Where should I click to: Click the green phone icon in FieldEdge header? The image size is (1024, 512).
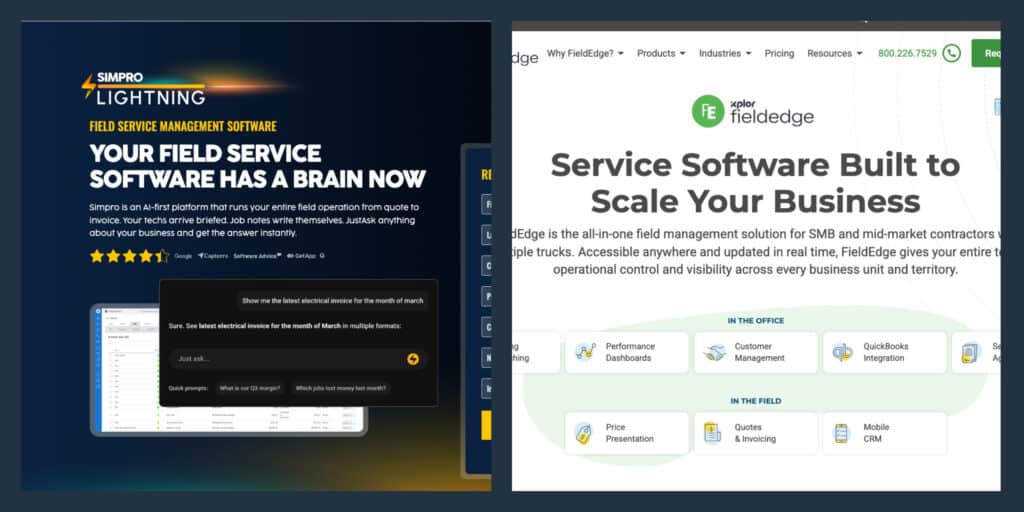click(x=952, y=54)
